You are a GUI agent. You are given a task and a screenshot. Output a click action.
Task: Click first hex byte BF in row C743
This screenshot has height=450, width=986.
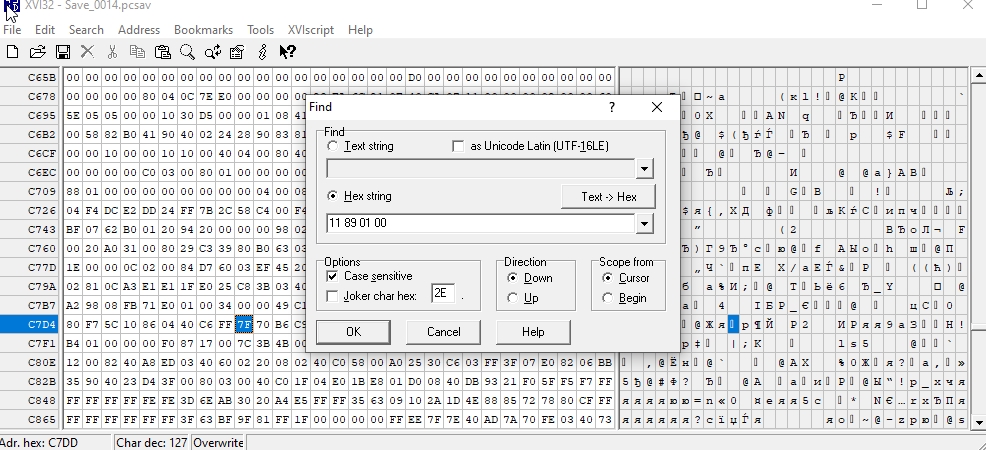tap(73, 229)
